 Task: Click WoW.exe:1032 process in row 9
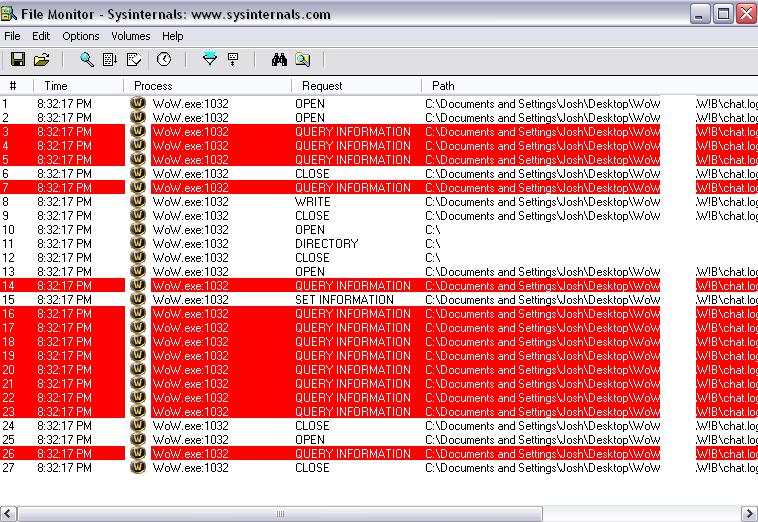click(x=190, y=216)
